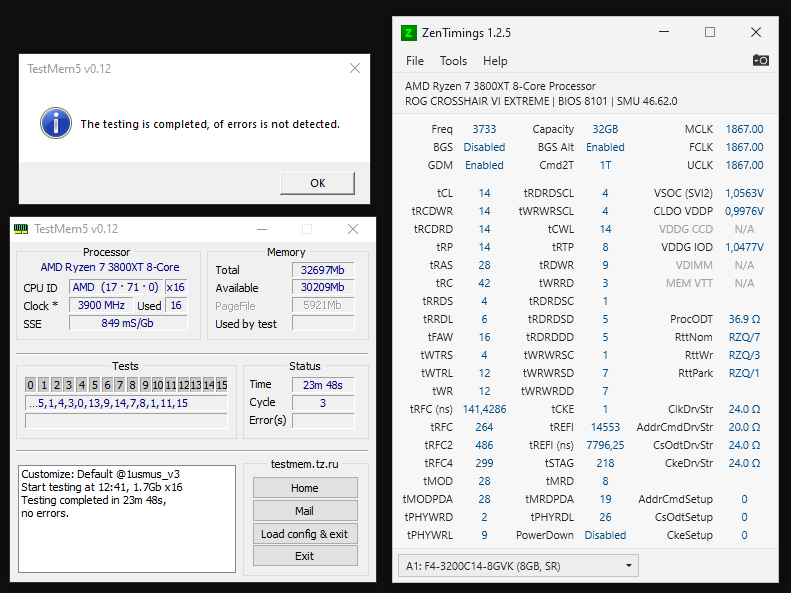This screenshot has height=593, width=791.
Task: Click the AddrCmdDrvStr value 20.0 Ω
Action: 744,428
